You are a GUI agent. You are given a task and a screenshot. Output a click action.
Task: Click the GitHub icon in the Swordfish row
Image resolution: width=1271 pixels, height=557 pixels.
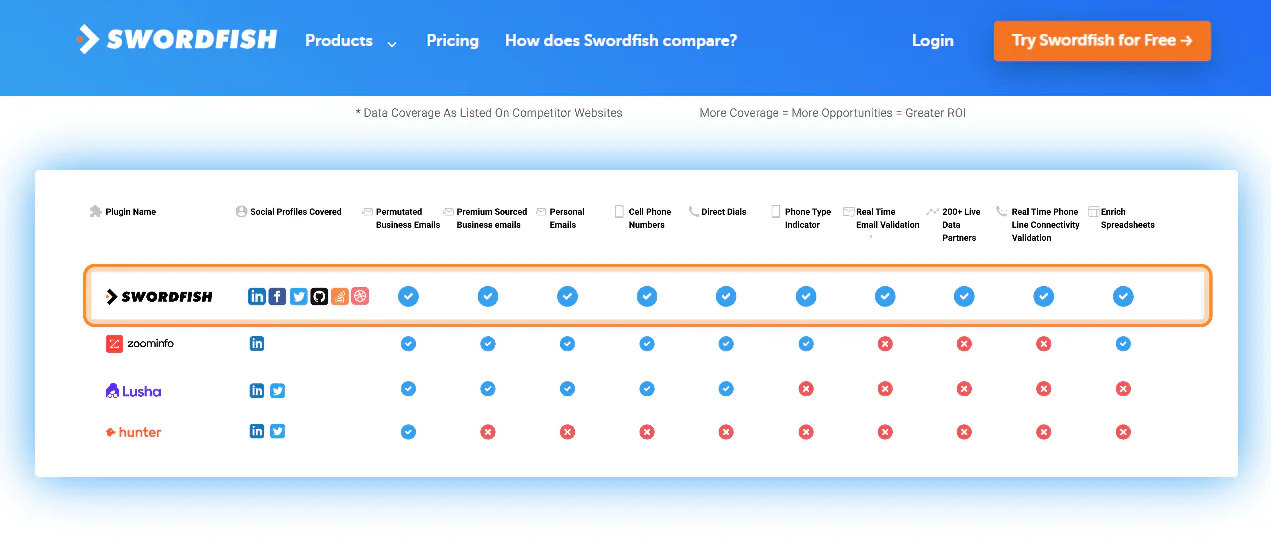pos(319,296)
